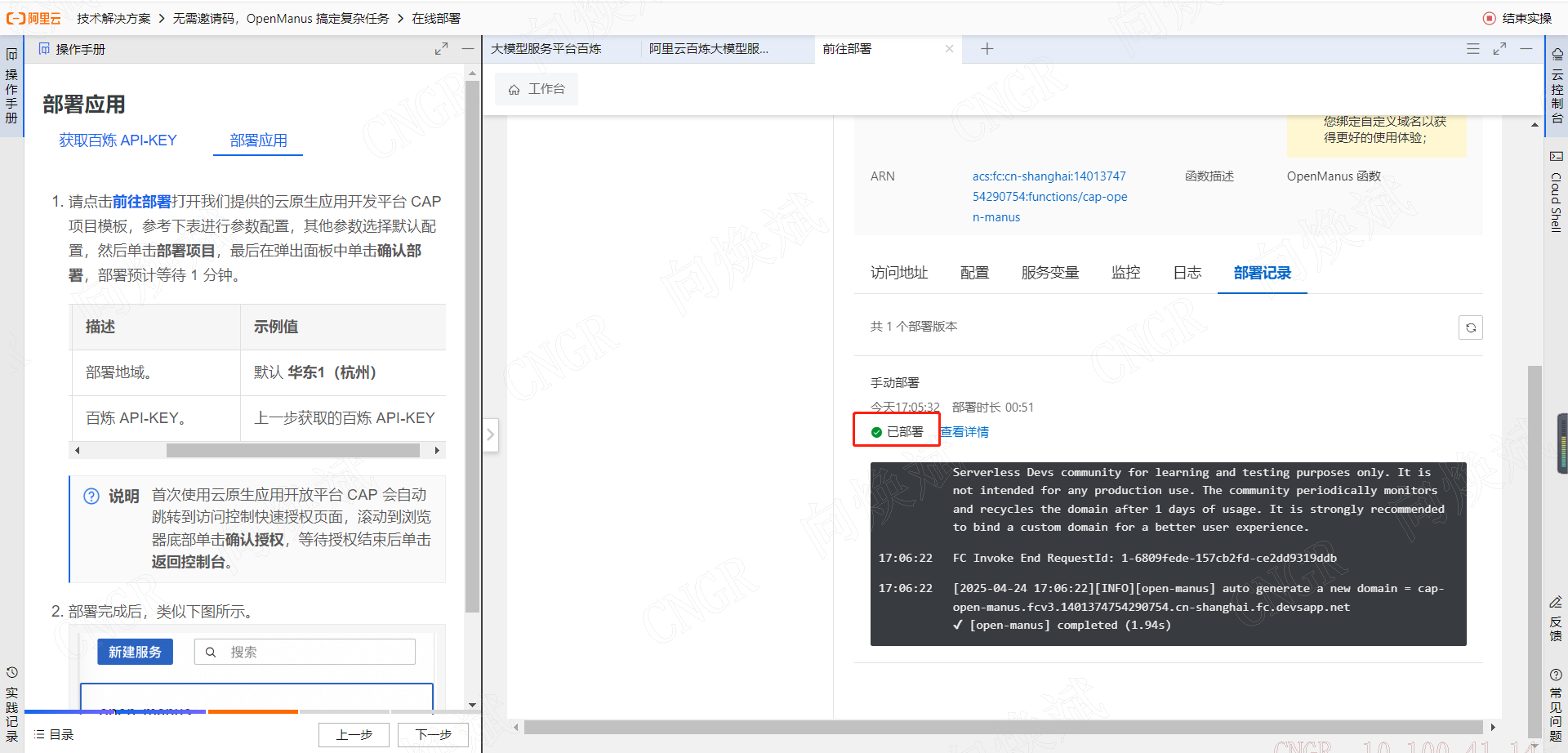This screenshot has width=1568, height=753.
Task: Expand the 操作手册 panel to fullscreen
Action: click(x=441, y=49)
